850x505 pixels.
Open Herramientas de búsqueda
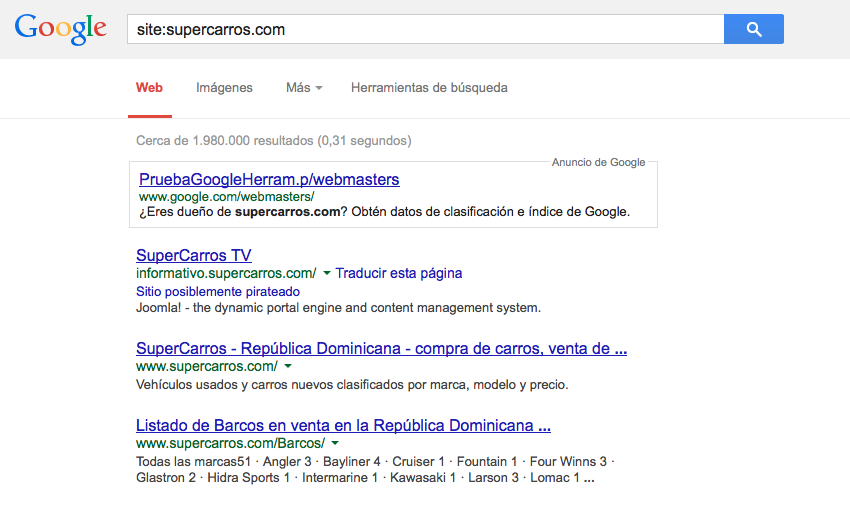(x=429, y=88)
